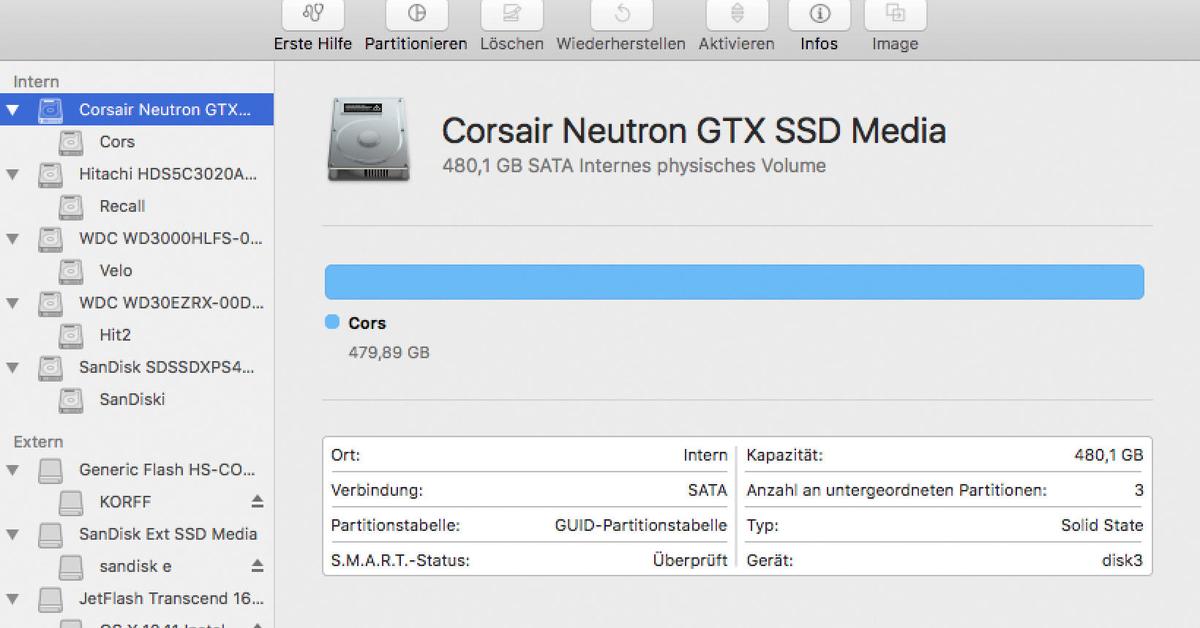Select the Hit2 volume
1200x628 pixels.
pos(137,335)
